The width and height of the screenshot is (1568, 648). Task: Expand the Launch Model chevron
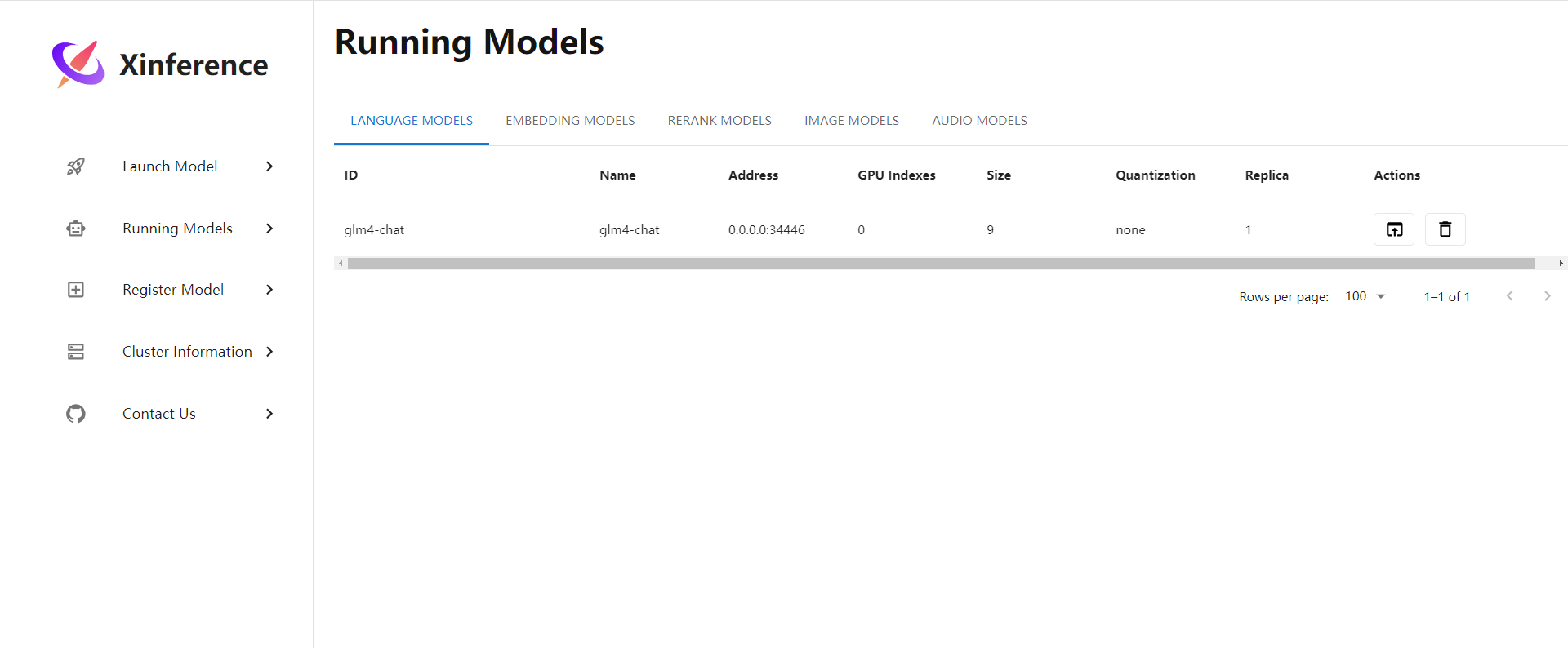click(269, 166)
